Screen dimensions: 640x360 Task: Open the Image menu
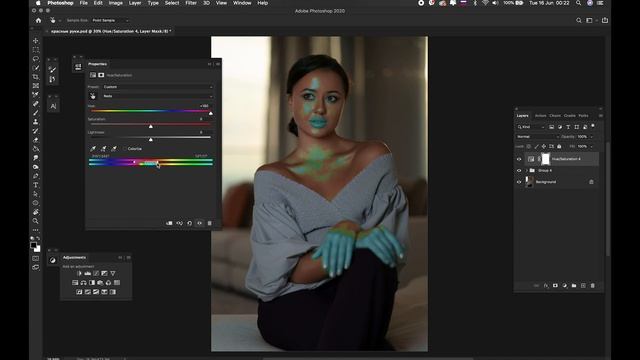coord(116,3)
